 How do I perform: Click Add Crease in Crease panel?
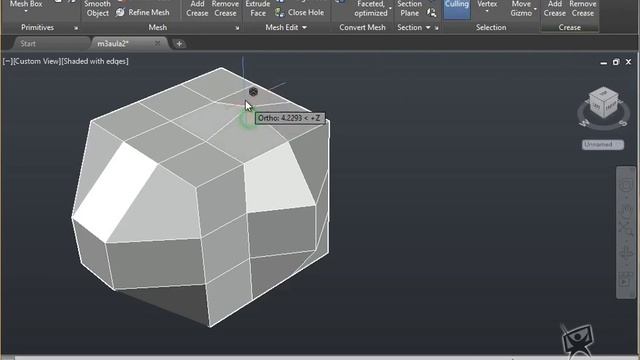coord(555,9)
